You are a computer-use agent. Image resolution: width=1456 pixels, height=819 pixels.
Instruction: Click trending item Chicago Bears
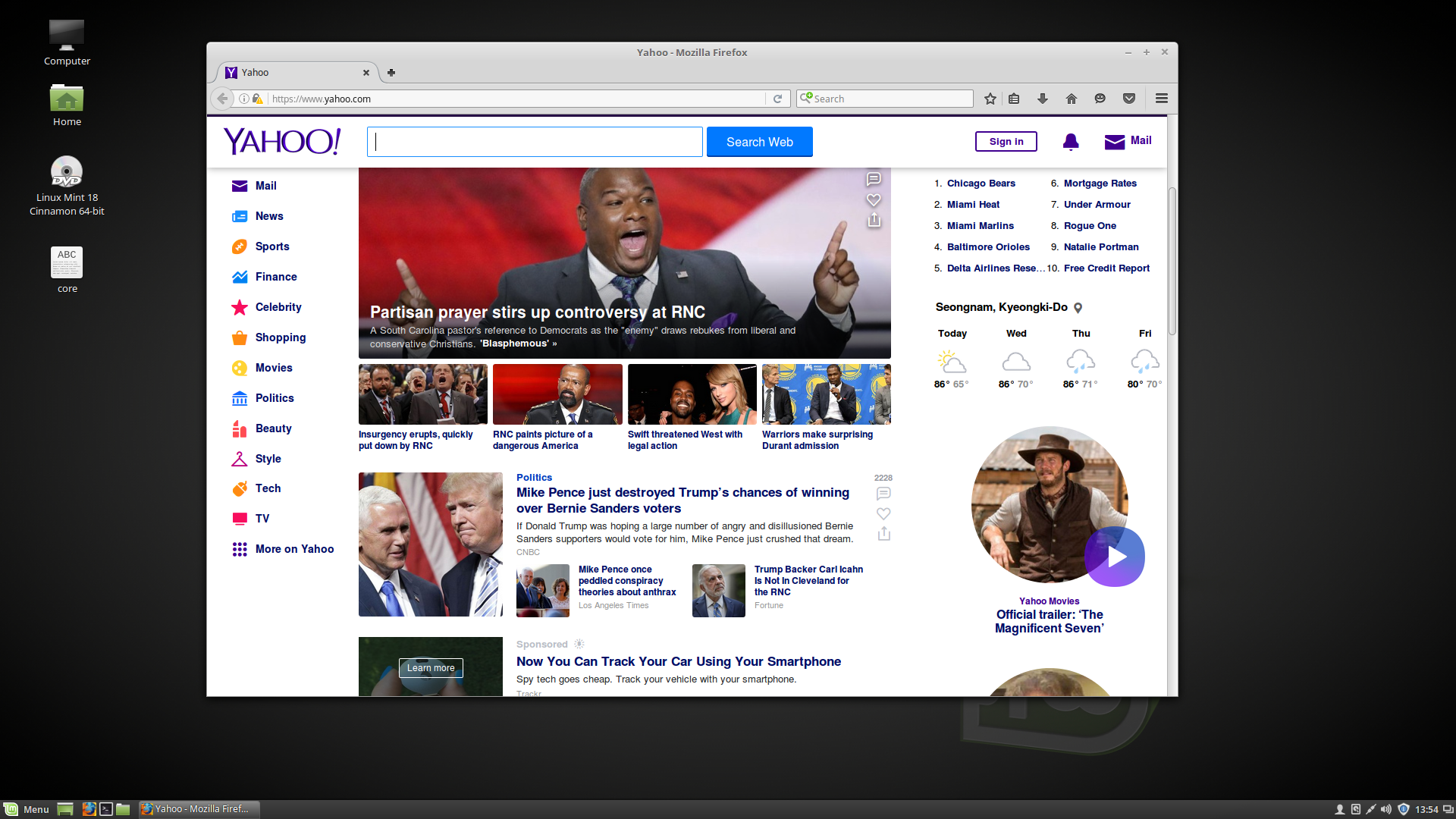(981, 184)
